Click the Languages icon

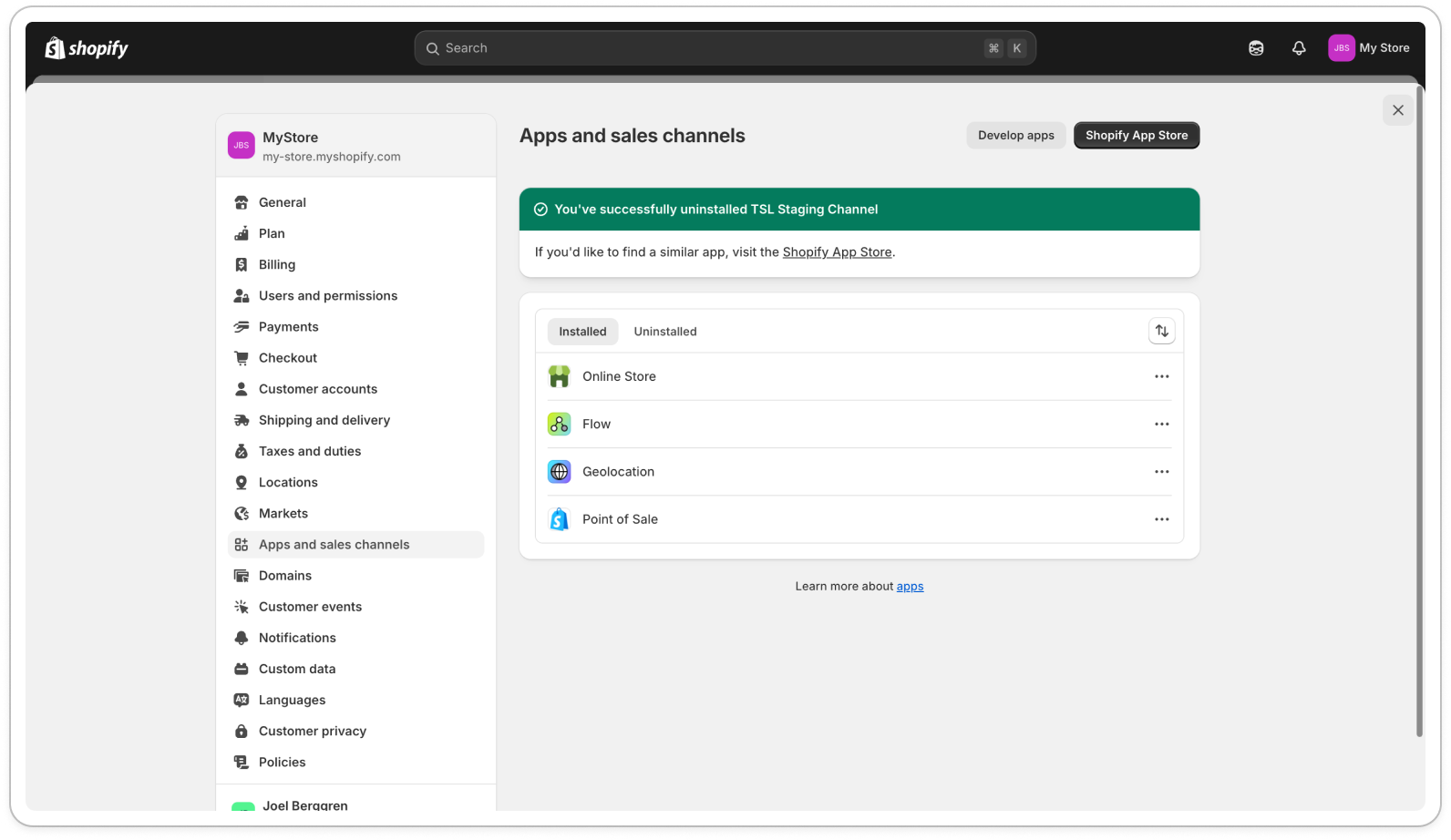242,700
